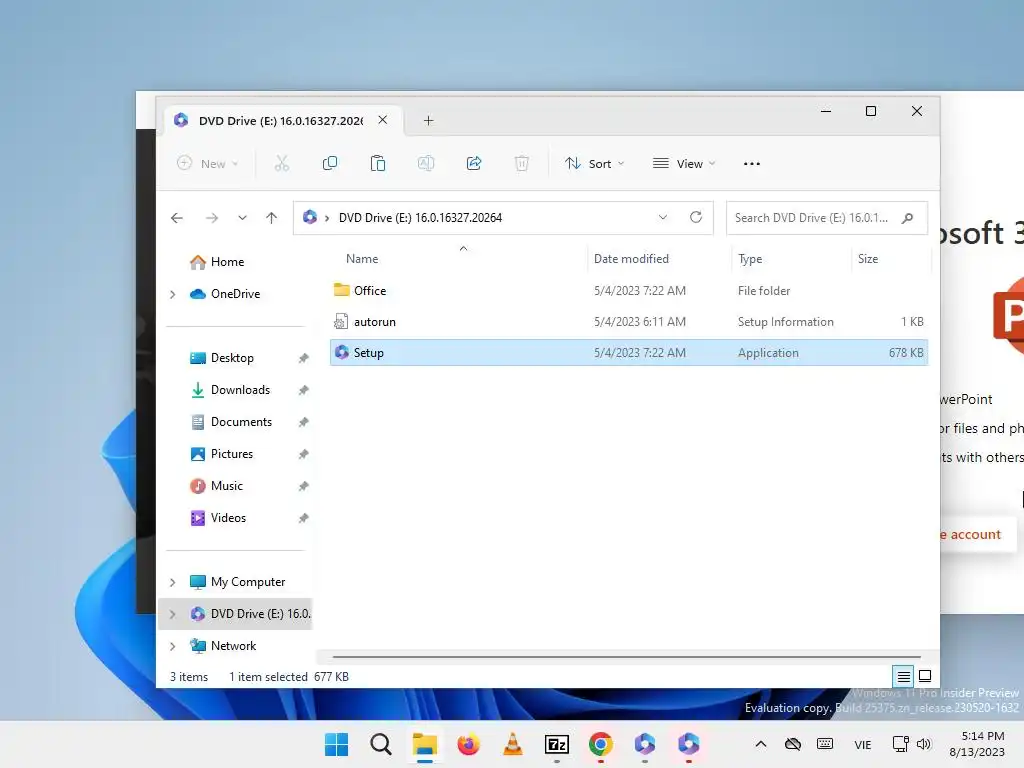This screenshot has width=1024, height=768.
Task: Go to Home in navigation pane
Action: coord(227,262)
